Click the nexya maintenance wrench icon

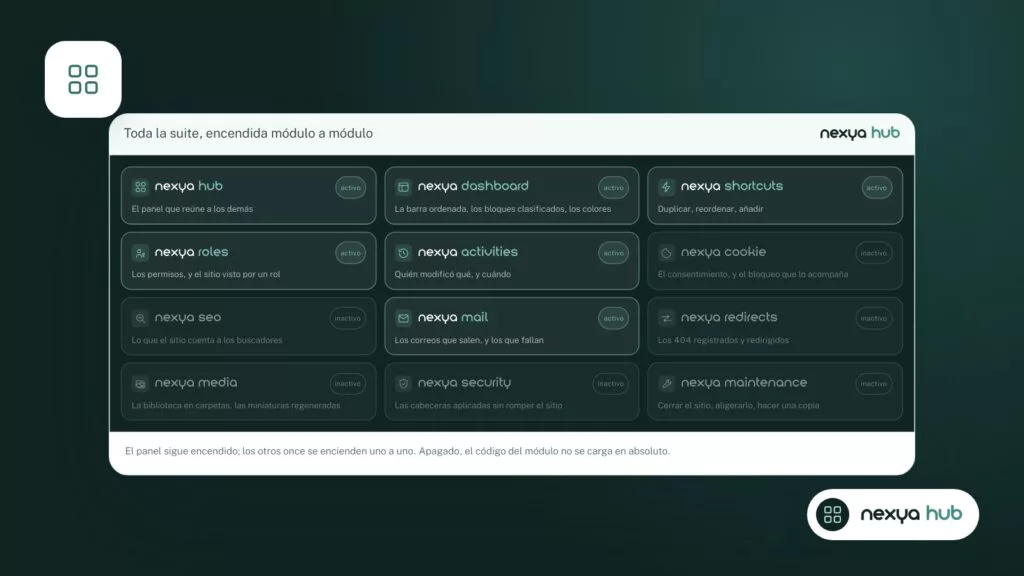click(666, 383)
